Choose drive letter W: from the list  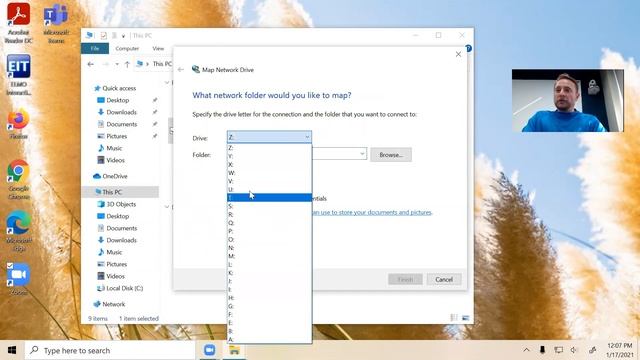269,173
